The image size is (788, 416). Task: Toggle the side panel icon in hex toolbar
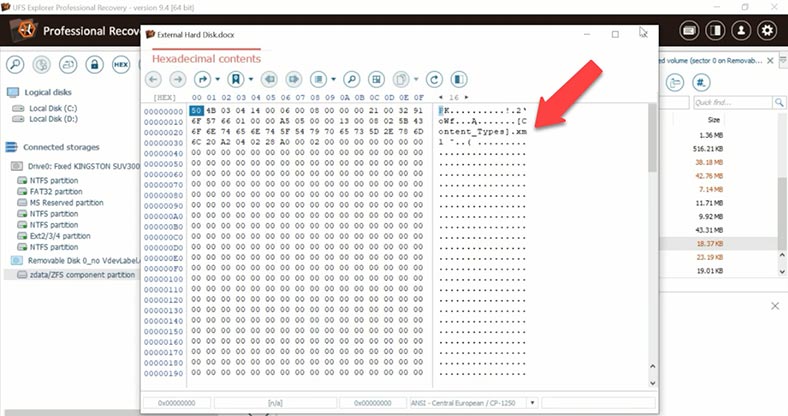tap(458, 79)
